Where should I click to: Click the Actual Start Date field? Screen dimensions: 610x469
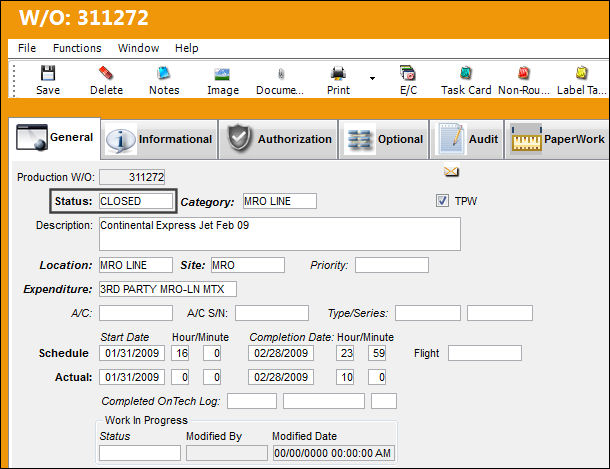pyautogui.click(x=132, y=377)
